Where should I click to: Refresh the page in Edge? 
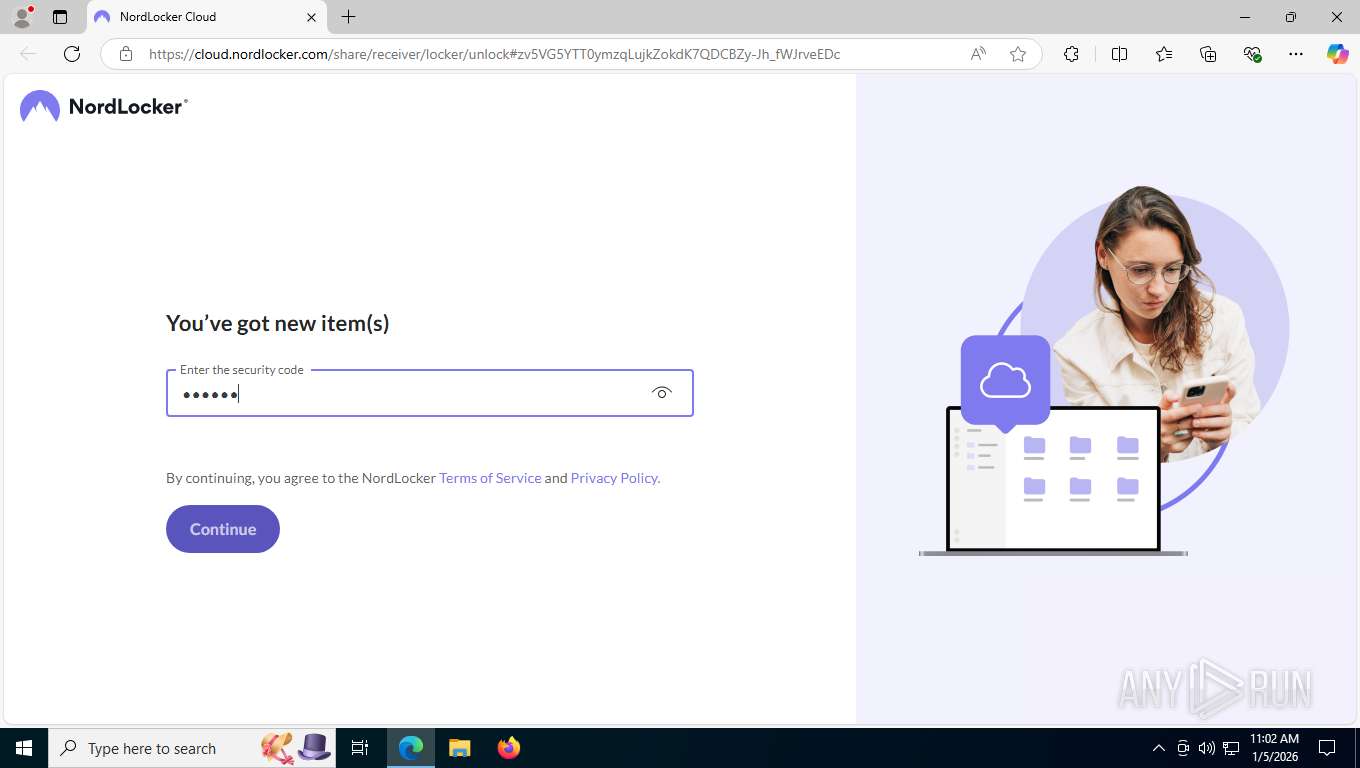pos(72,54)
